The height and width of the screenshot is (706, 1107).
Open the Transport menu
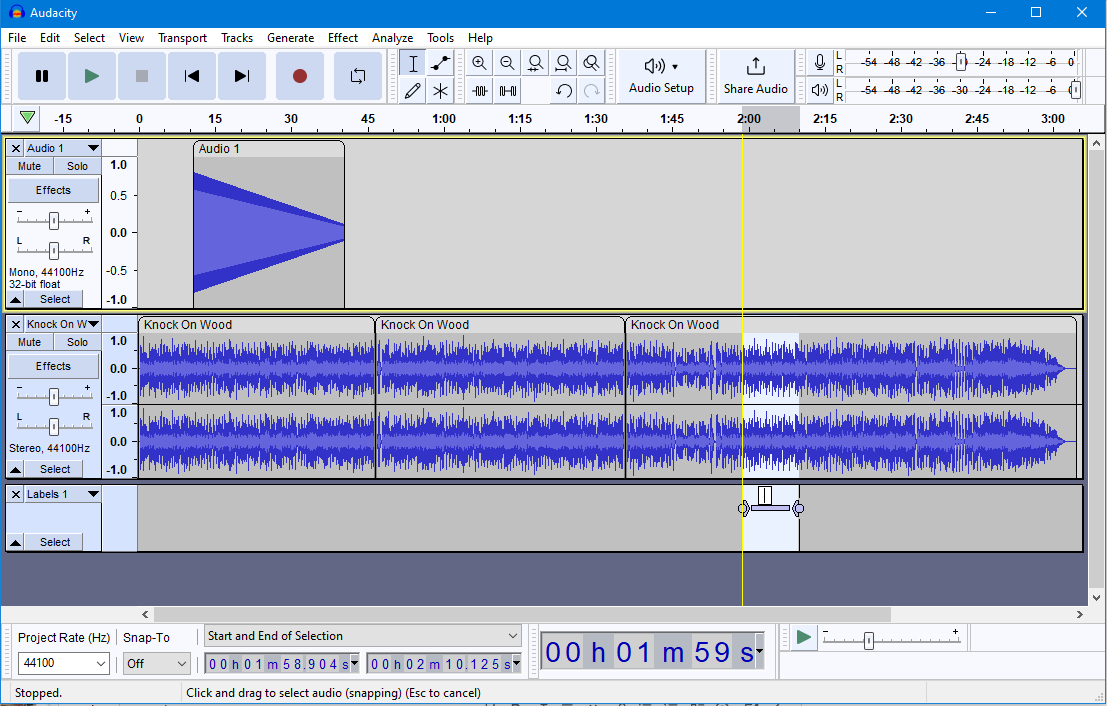pos(182,37)
